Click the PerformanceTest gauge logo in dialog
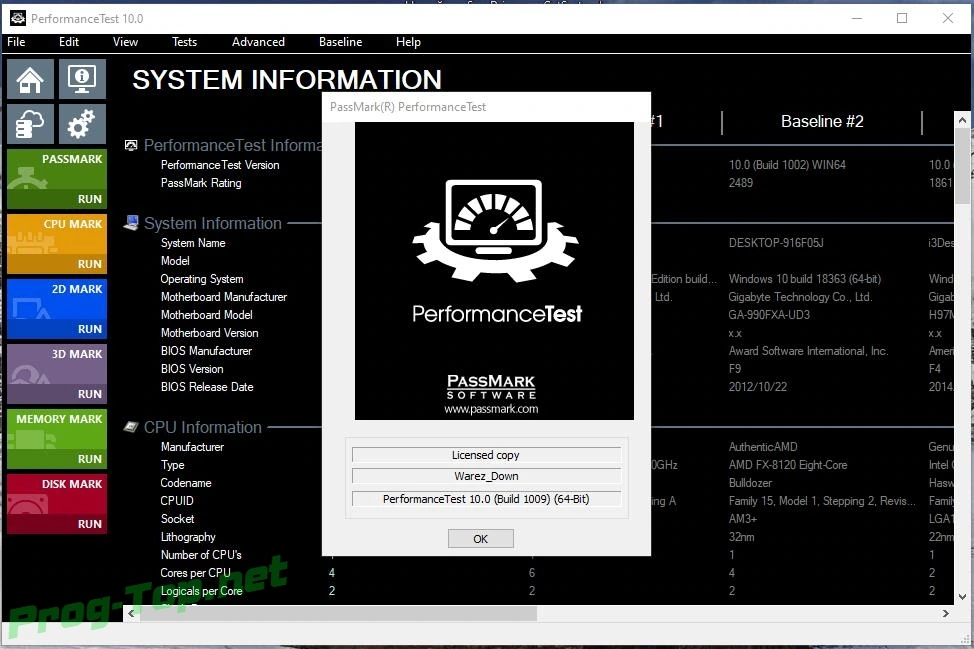 495,231
